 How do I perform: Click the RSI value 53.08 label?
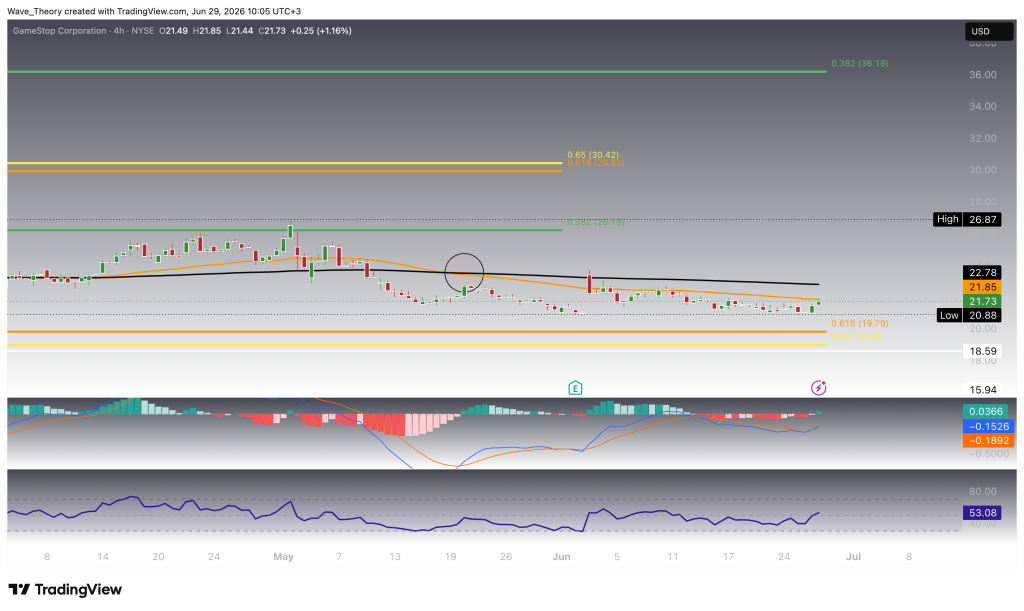[x=982, y=512]
